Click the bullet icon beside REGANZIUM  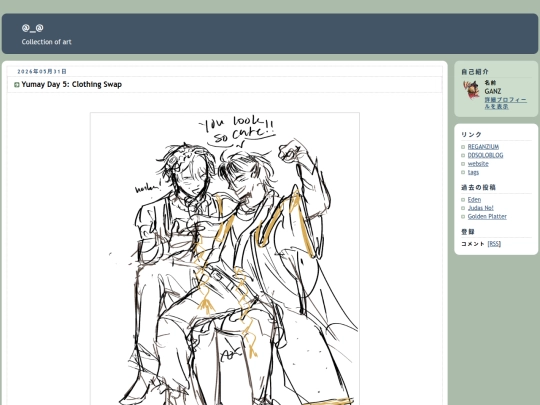click(463, 147)
